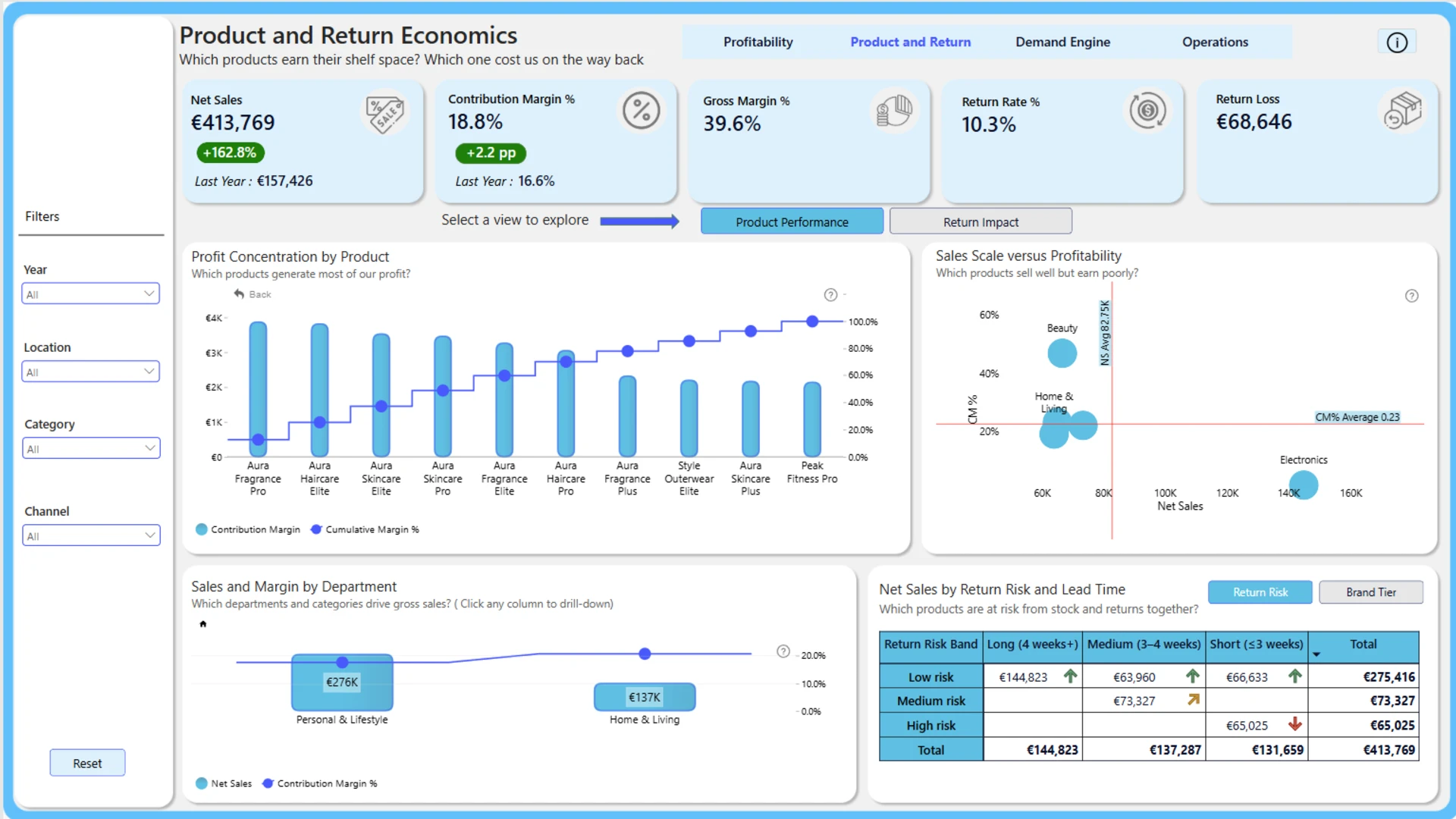1456x819 pixels.
Task: Open help icon on Sales and Margin chart
Action: (783, 651)
